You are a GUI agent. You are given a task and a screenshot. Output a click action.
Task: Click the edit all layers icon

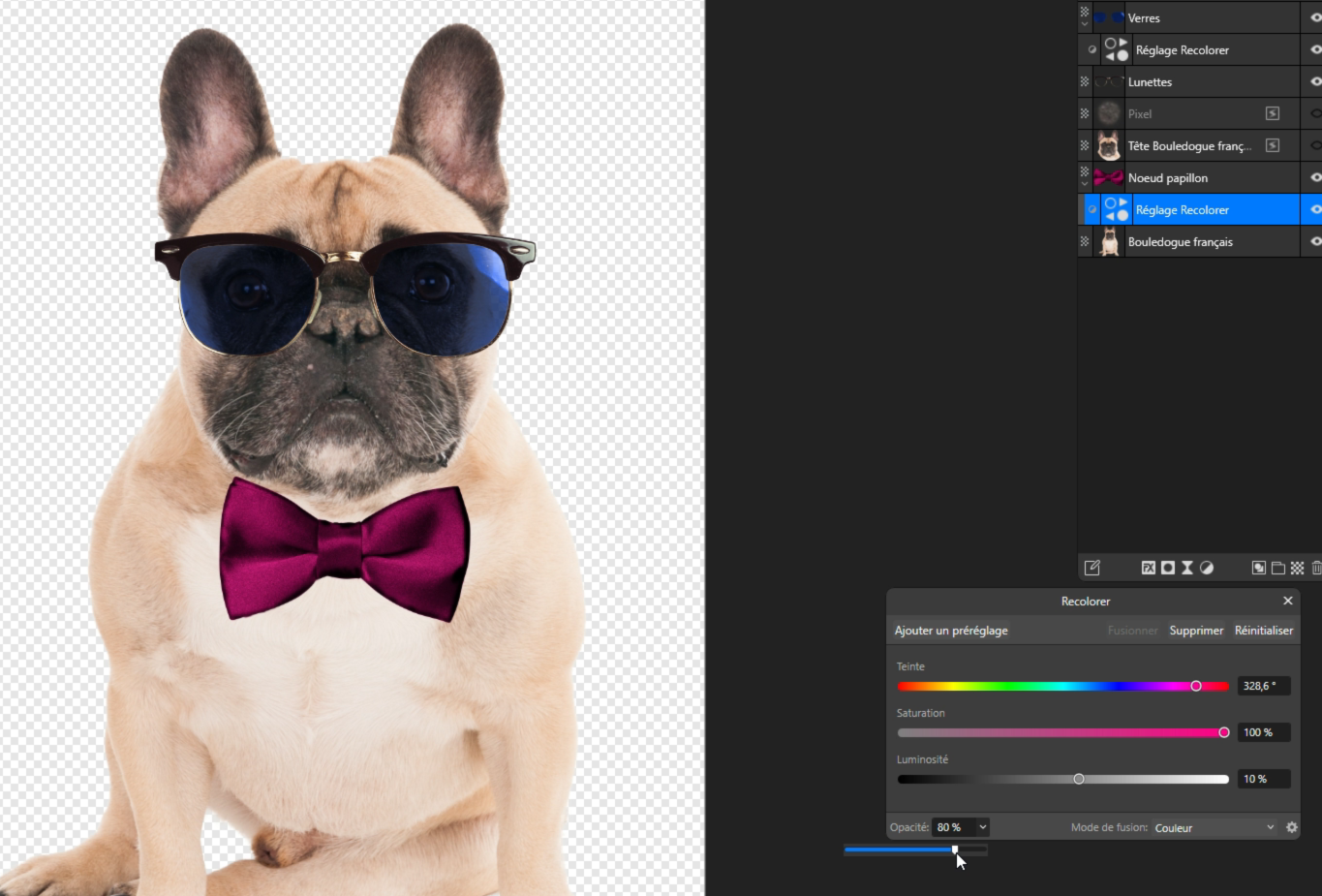[1092, 568]
